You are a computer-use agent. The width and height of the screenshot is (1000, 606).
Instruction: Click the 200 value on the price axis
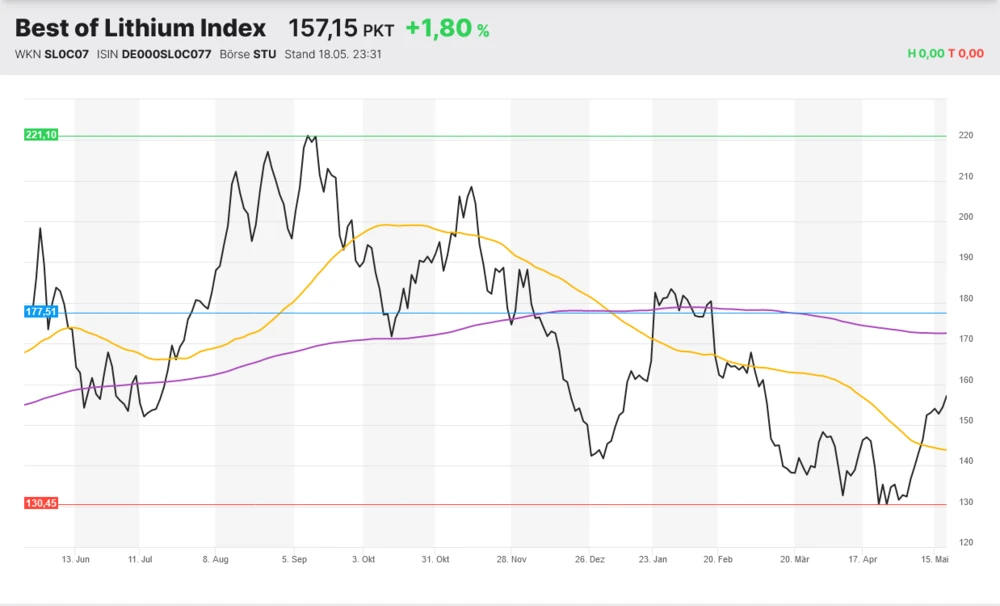[x=966, y=217]
